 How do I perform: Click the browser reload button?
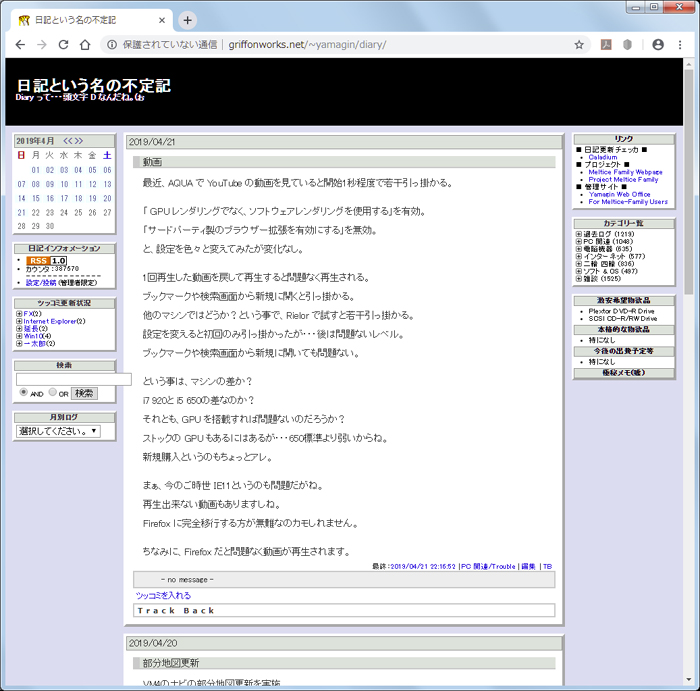pos(63,45)
